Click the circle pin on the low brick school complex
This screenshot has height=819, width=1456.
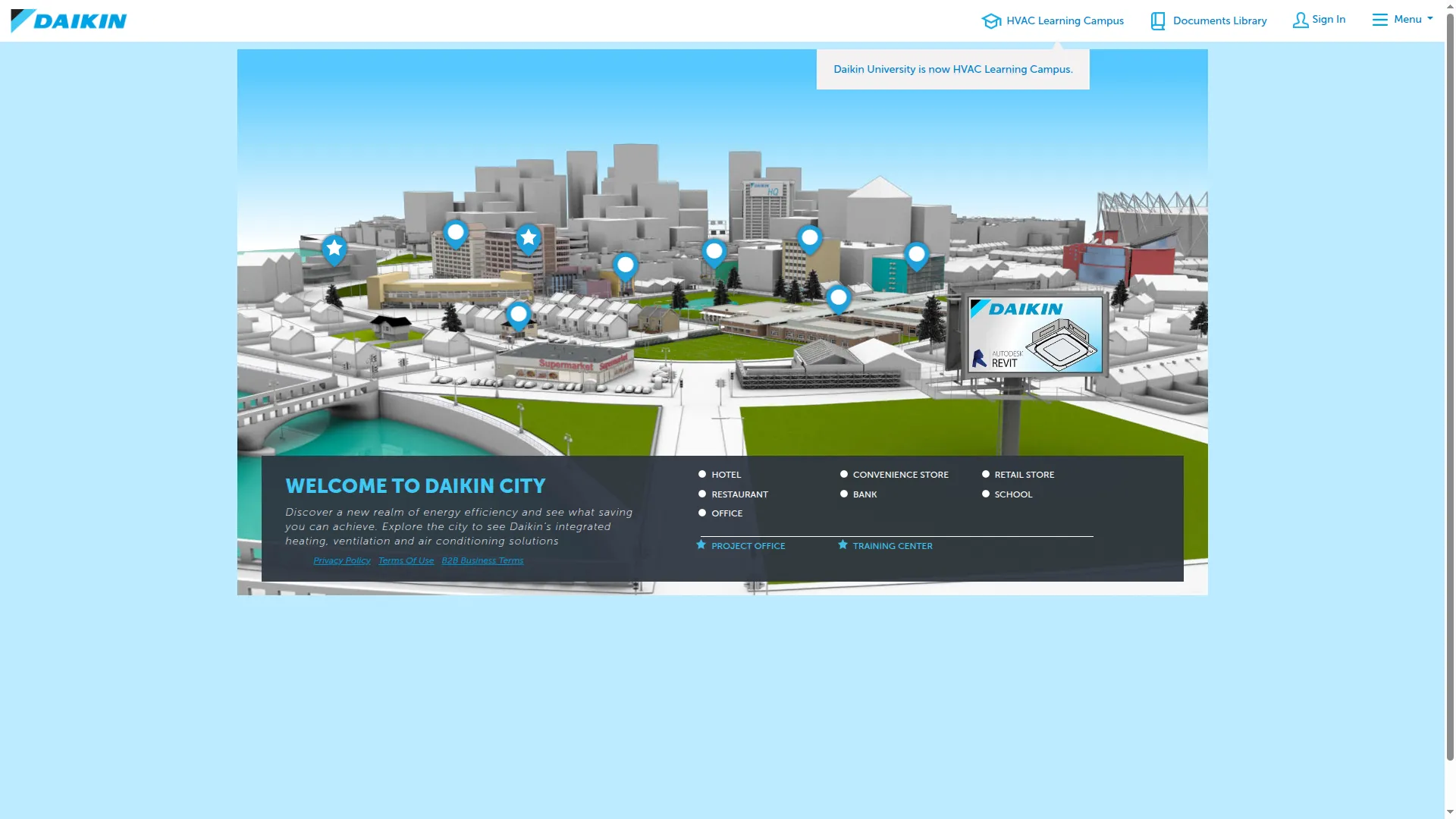click(x=839, y=300)
